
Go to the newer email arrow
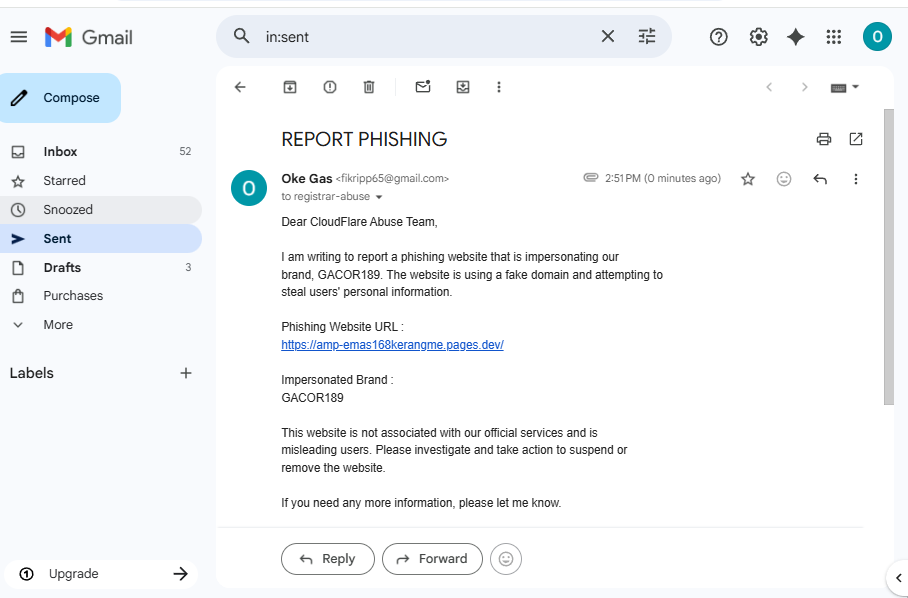tap(769, 87)
